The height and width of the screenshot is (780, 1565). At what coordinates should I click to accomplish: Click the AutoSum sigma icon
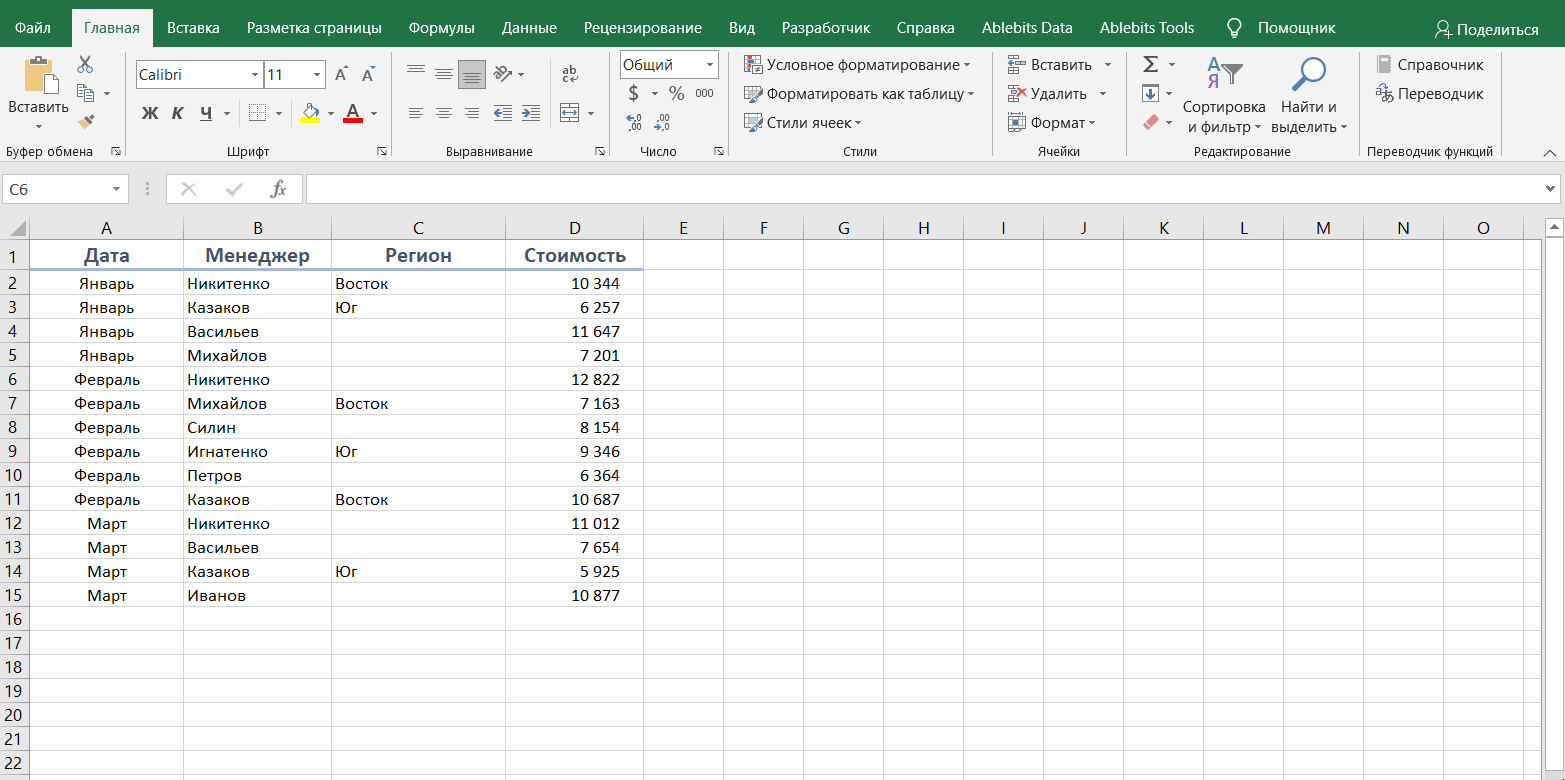1150,65
